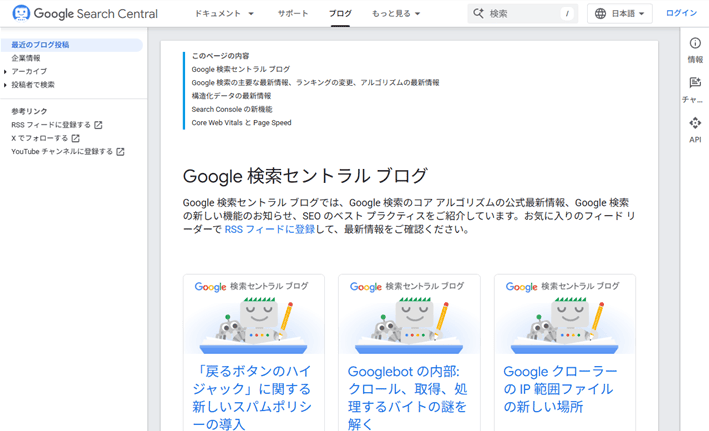Click the ログイン button

click(681, 13)
